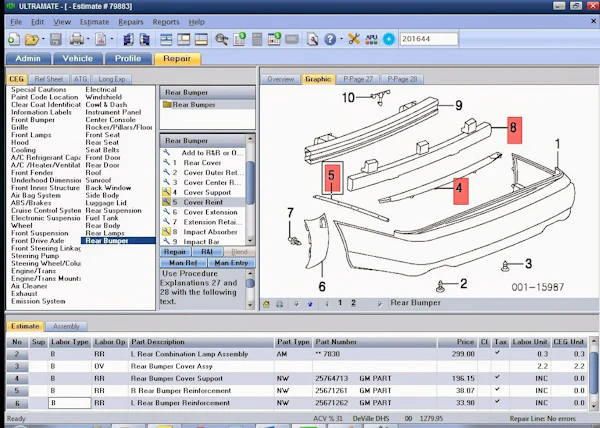Open the calculator icon in toolbar
Viewport: 600px width, 428px height.
point(257,39)
